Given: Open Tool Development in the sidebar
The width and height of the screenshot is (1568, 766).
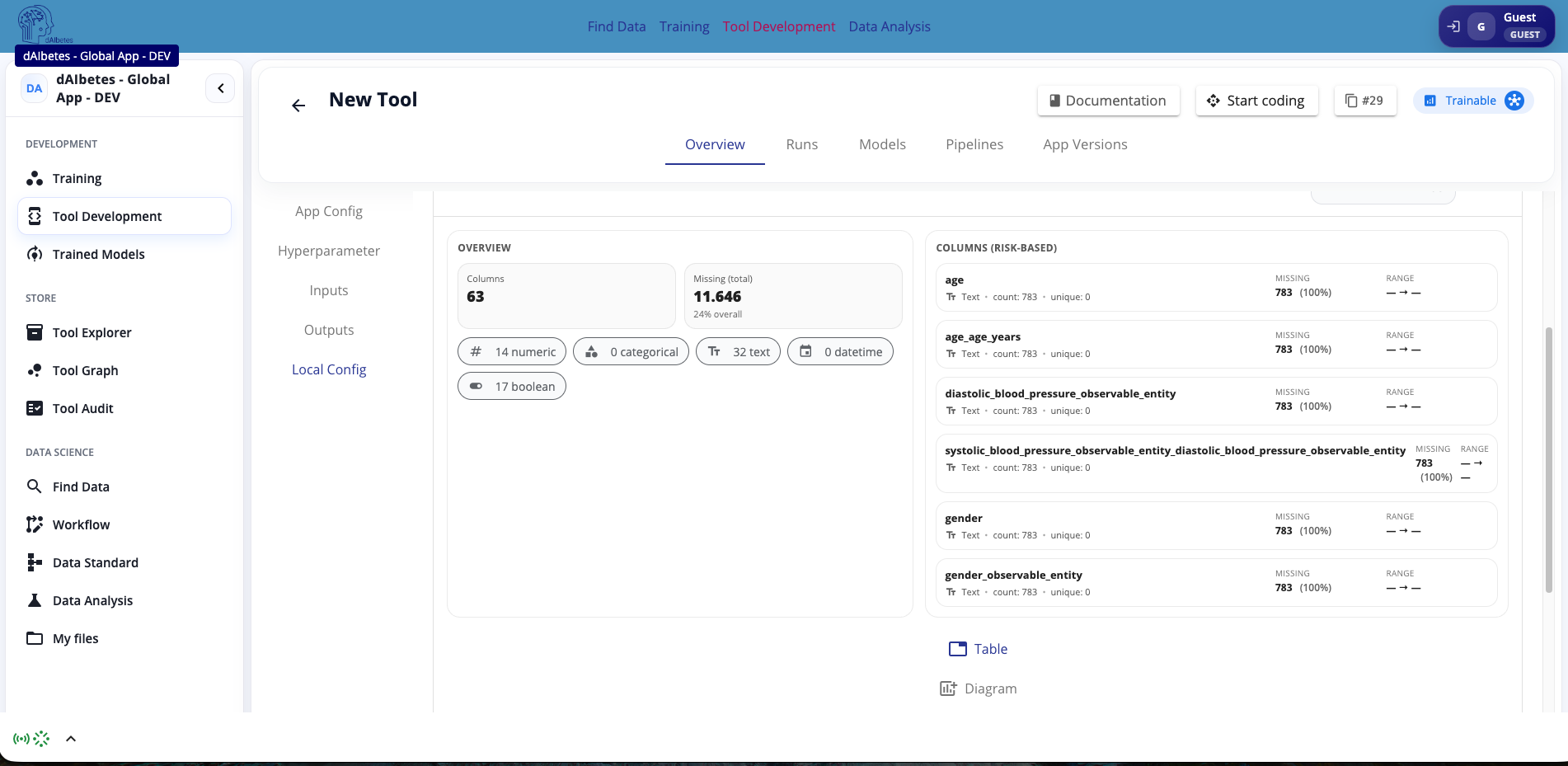Looking at the screenshot, I should pos(124,216).
